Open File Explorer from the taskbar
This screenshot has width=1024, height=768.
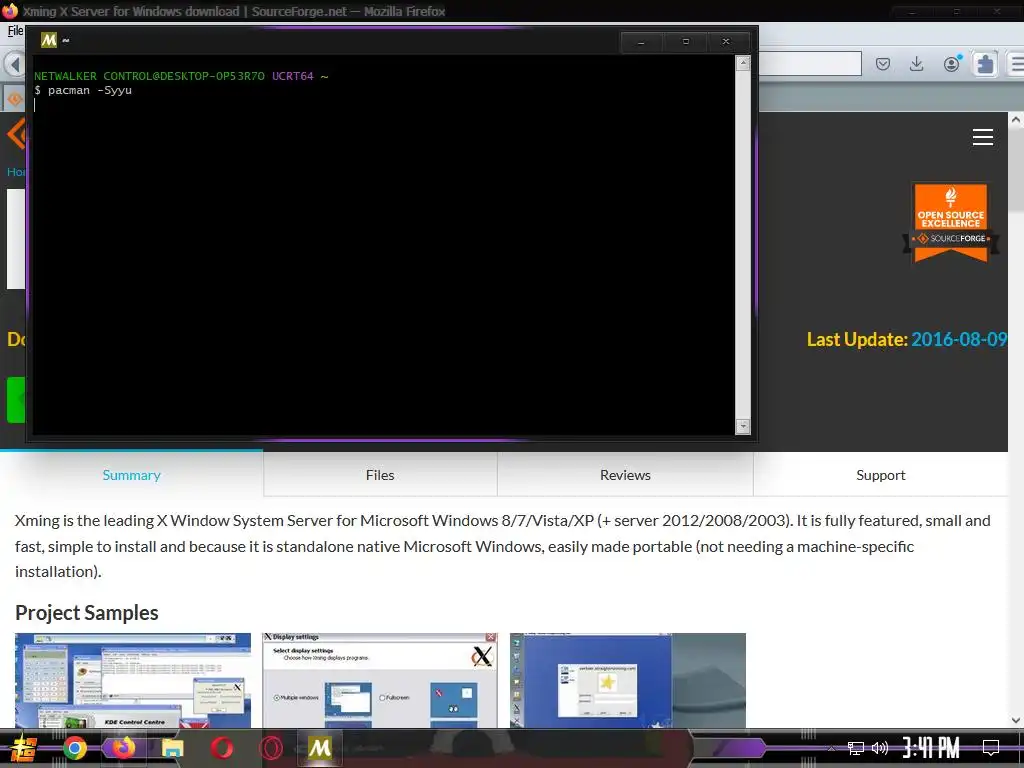pos(172,748)
